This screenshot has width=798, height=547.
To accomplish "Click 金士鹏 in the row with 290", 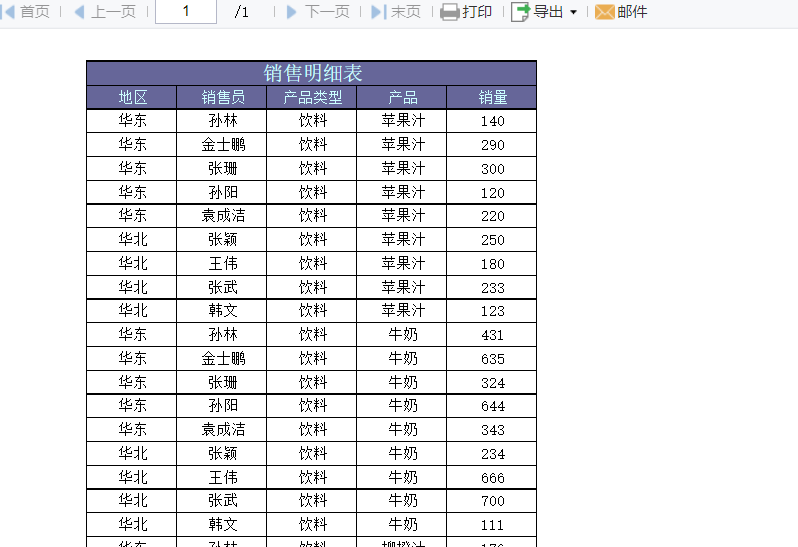I will (x=223, y=145).
